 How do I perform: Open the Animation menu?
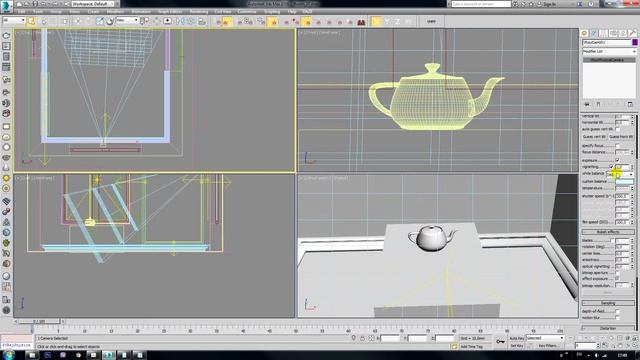click(141, 12)
